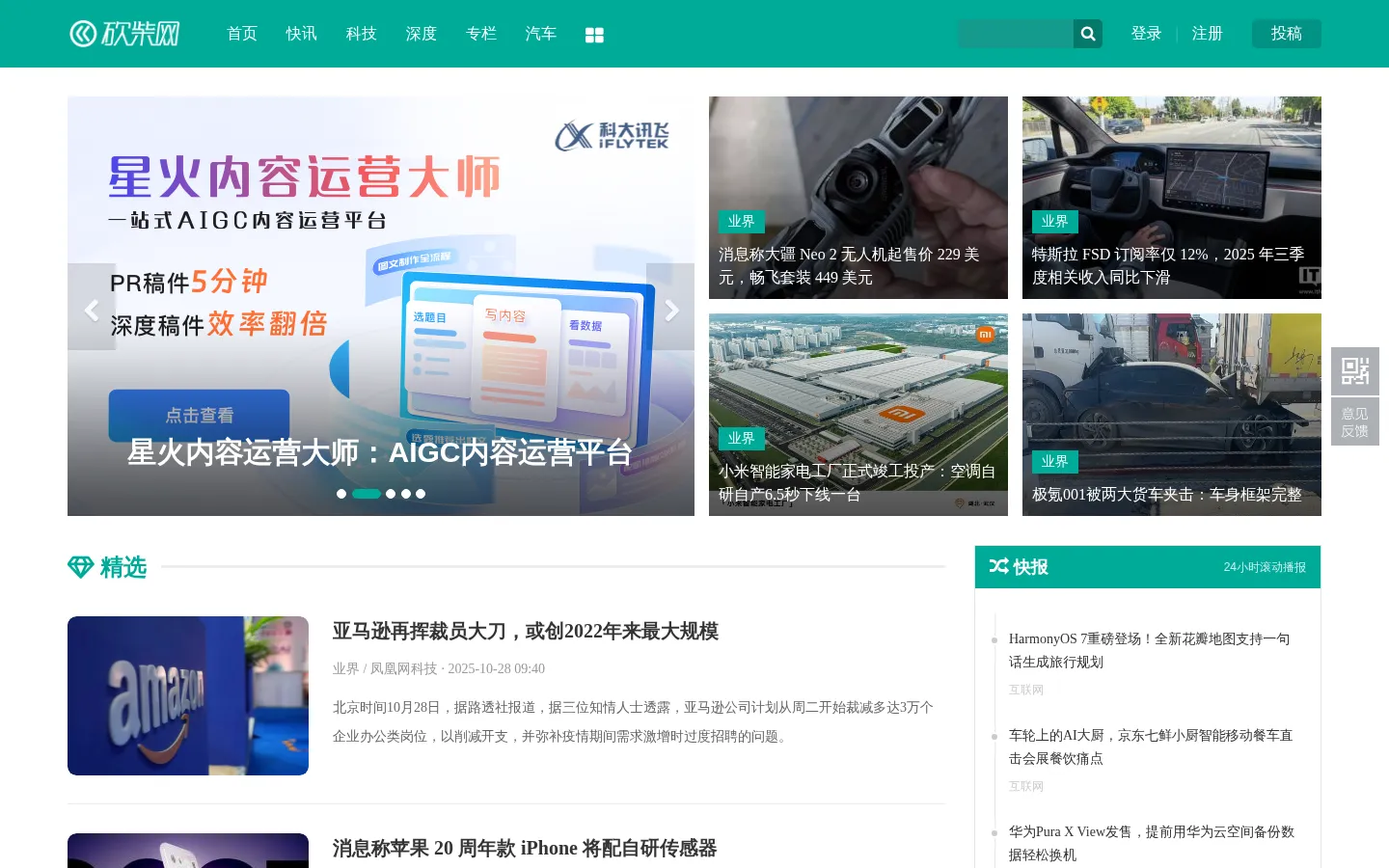This screenshot has width=1389, height=868.
Task: Open the 华为Pura X View news flash
Action: pos(1152,843)
